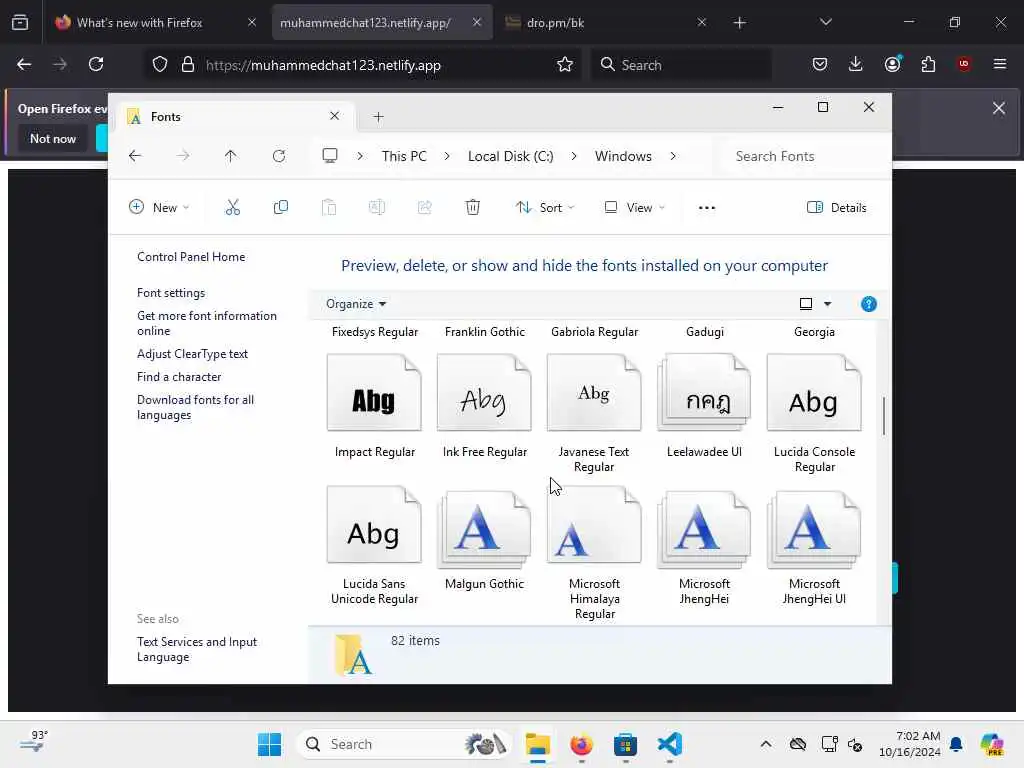Image resolution: width=1024 pixels, height=768 pixels.
Task: Click Not now in Firefox notification
Action: (53, 138)
